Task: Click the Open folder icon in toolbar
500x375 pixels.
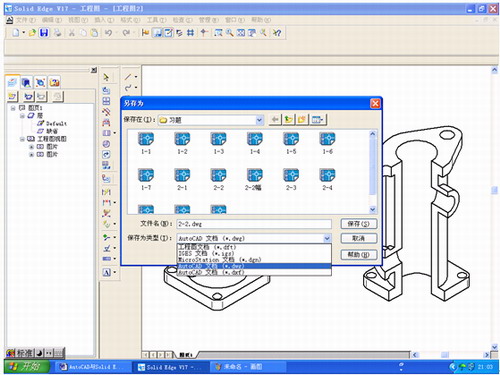Action: point(32,33)
